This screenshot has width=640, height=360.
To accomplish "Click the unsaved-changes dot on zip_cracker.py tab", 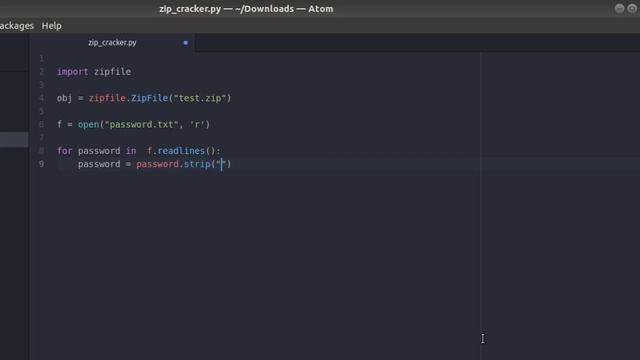I will 186,42.
